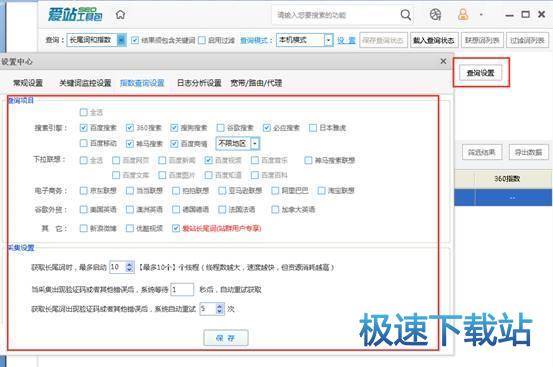Image resolution: width=553 pixels, height=367 pixels.
Task: Uncheck the 必应搜索 checkbox
Action: click(x=267, y=128)
